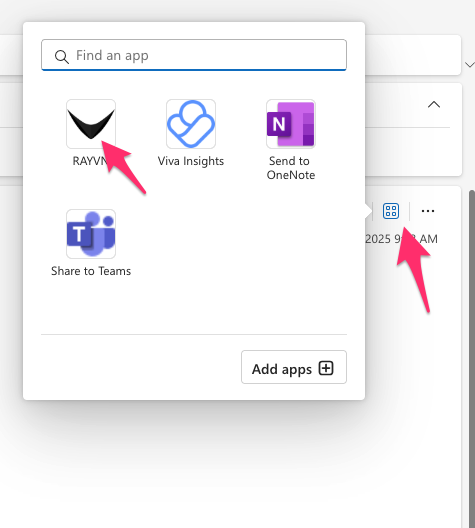Click the magnifier icon in search box
The width and height of the screenshot is (475, 528).
point(62,57)
